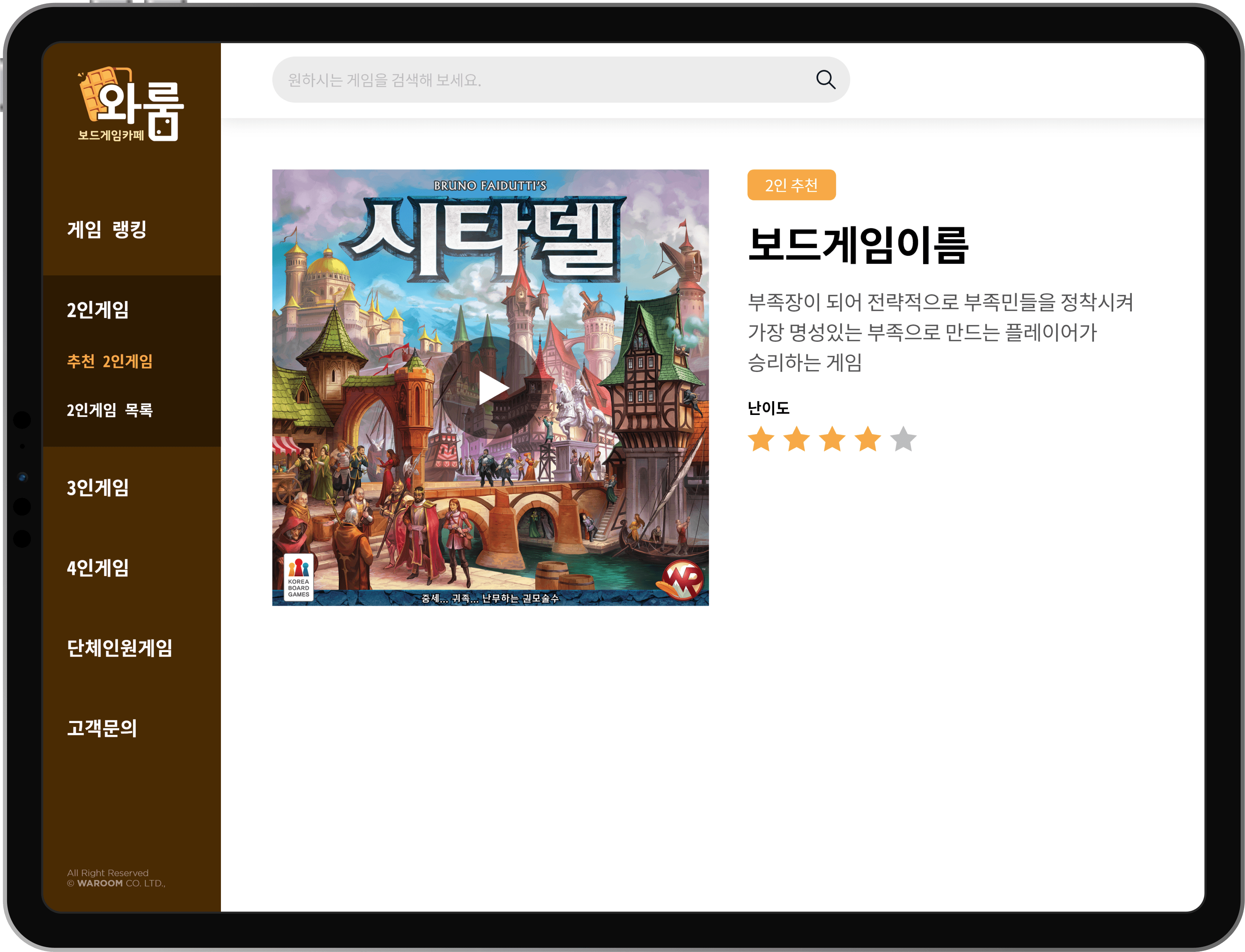Click the 난이도 label
The width and height of the screenshot is (1245, 952).
pyautogui.click(x=768, y=408)
